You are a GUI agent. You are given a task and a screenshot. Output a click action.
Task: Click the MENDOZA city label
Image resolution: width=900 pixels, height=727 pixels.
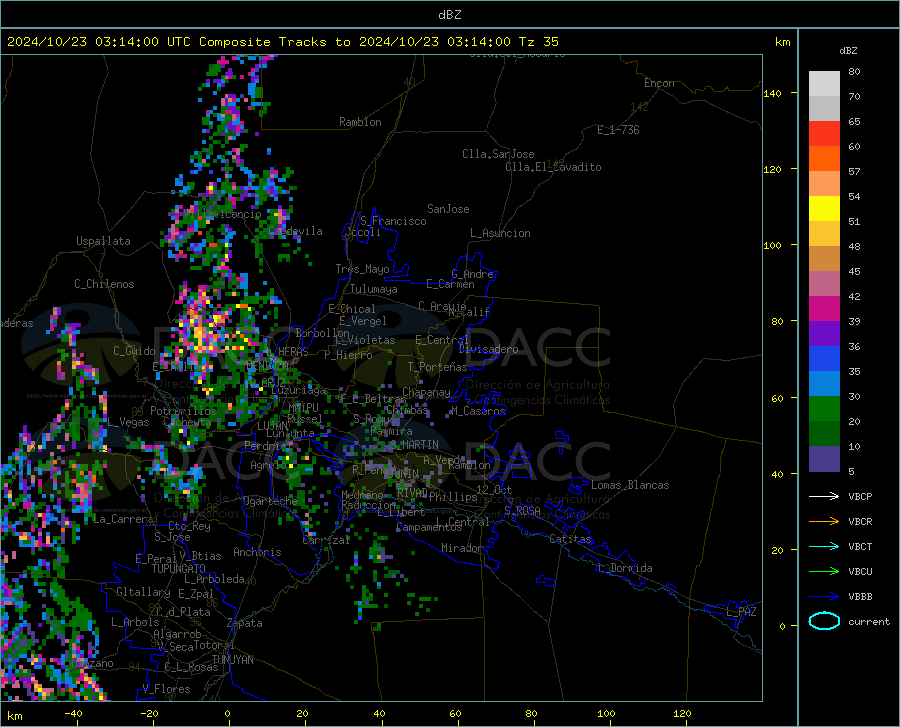[267, 365]
